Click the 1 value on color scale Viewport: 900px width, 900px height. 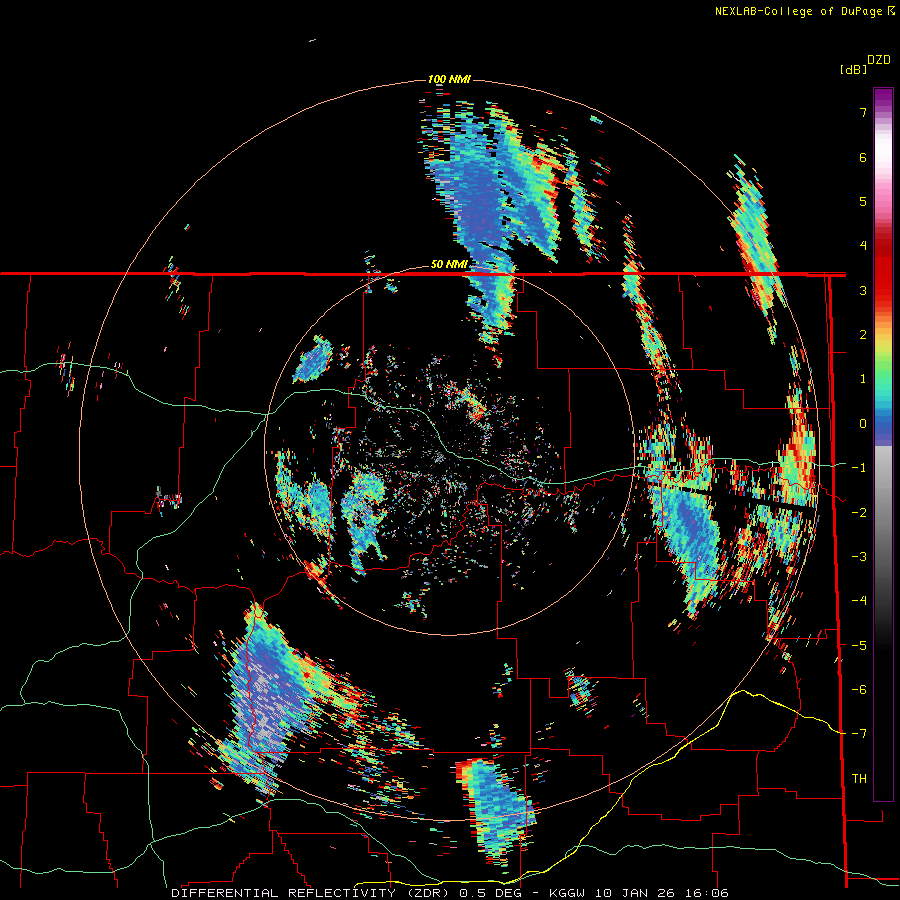[x=863, y=379]
